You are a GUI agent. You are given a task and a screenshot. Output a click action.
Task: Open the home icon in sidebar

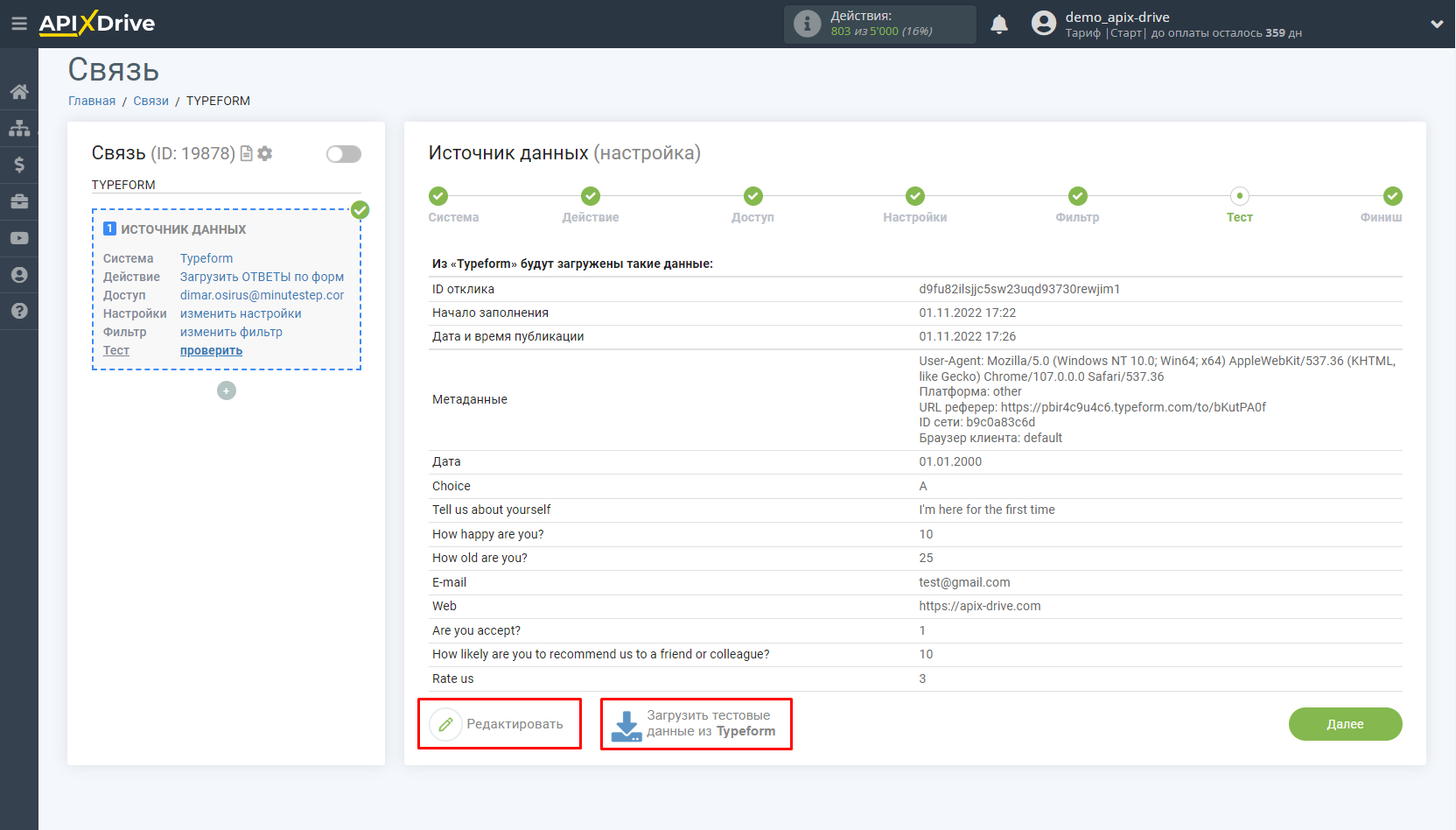point(19,92)
